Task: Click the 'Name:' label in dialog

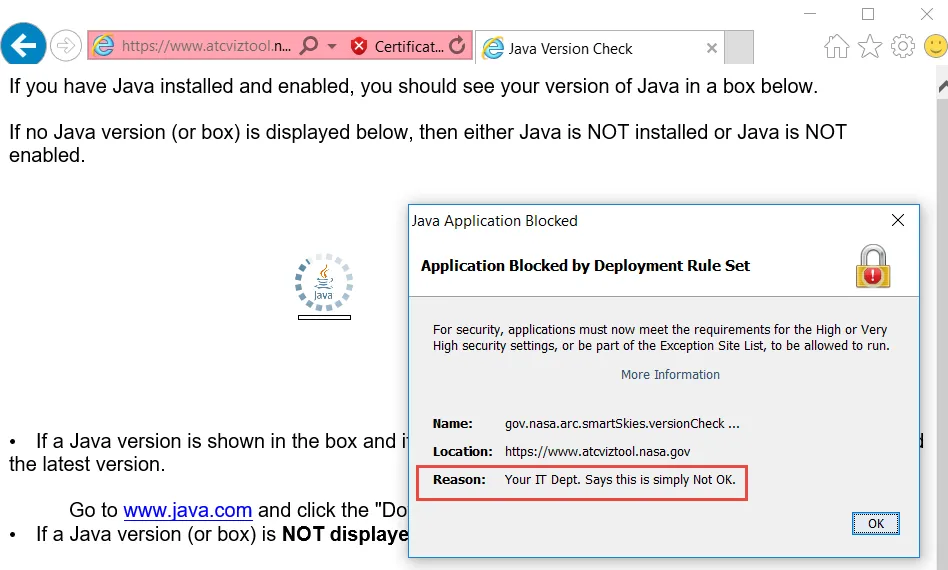Action: point(452,424)
